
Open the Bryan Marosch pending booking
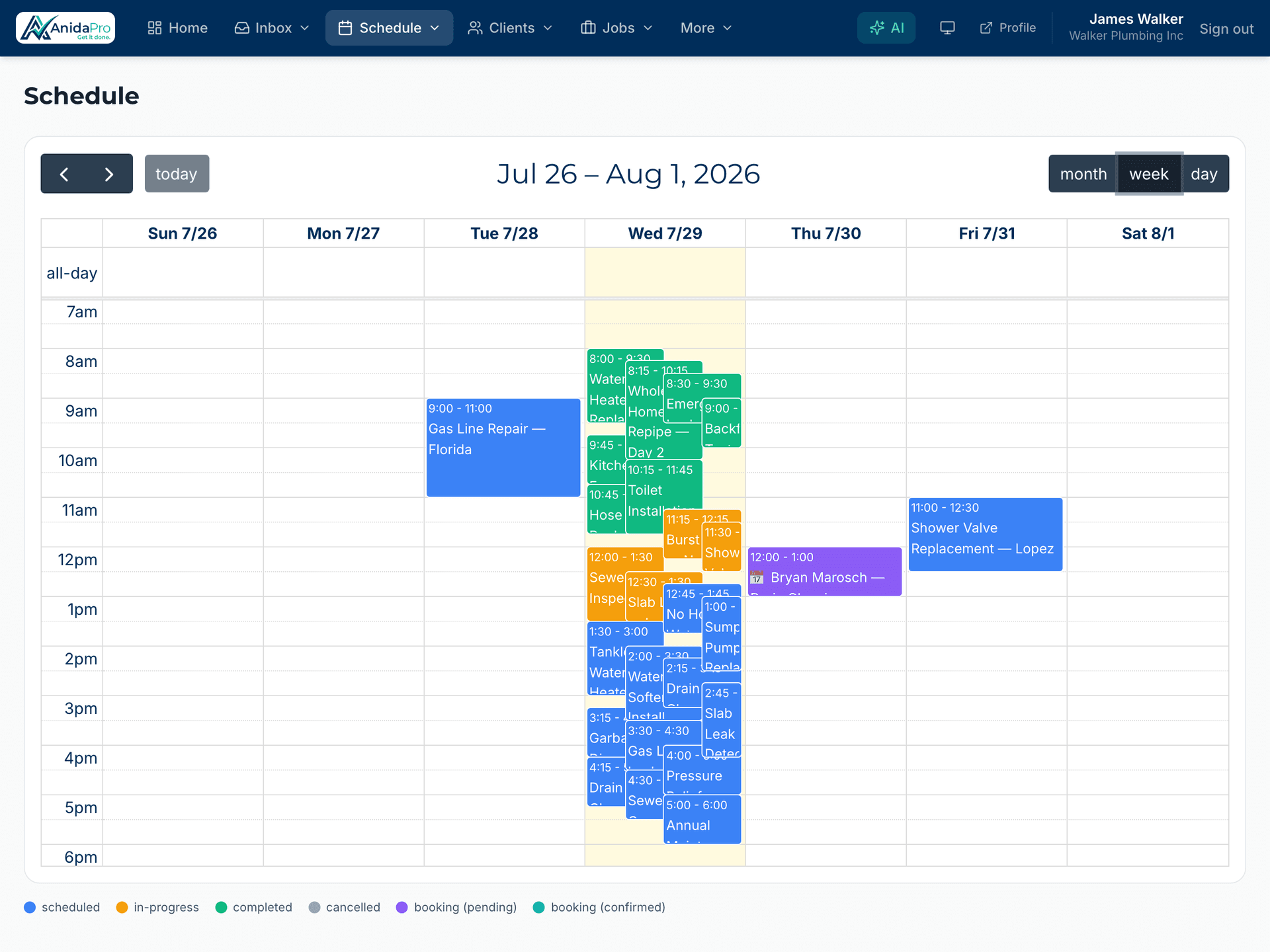pyautogui.click(x=825, y=572)
